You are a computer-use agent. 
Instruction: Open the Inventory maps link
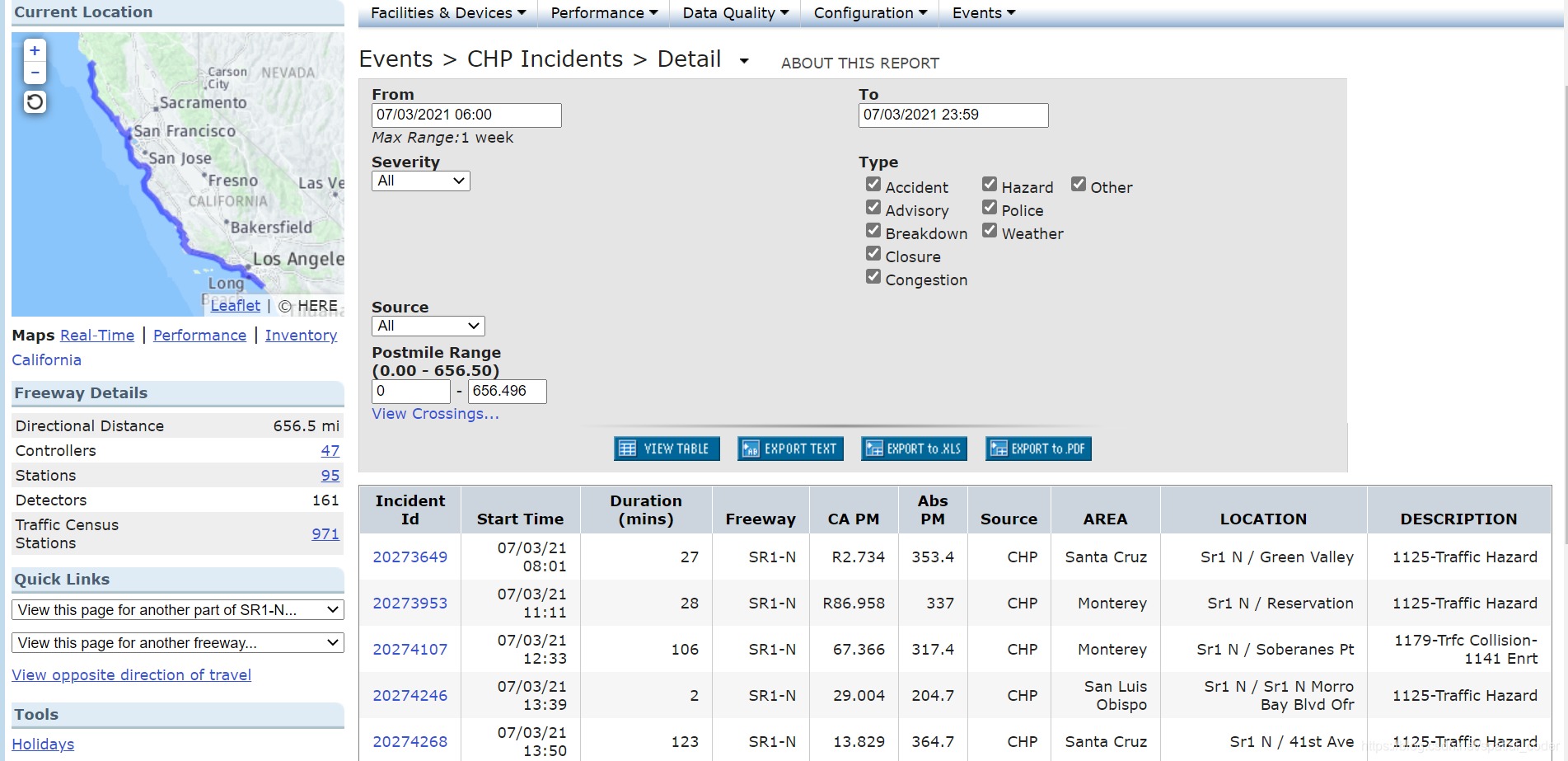301,336
